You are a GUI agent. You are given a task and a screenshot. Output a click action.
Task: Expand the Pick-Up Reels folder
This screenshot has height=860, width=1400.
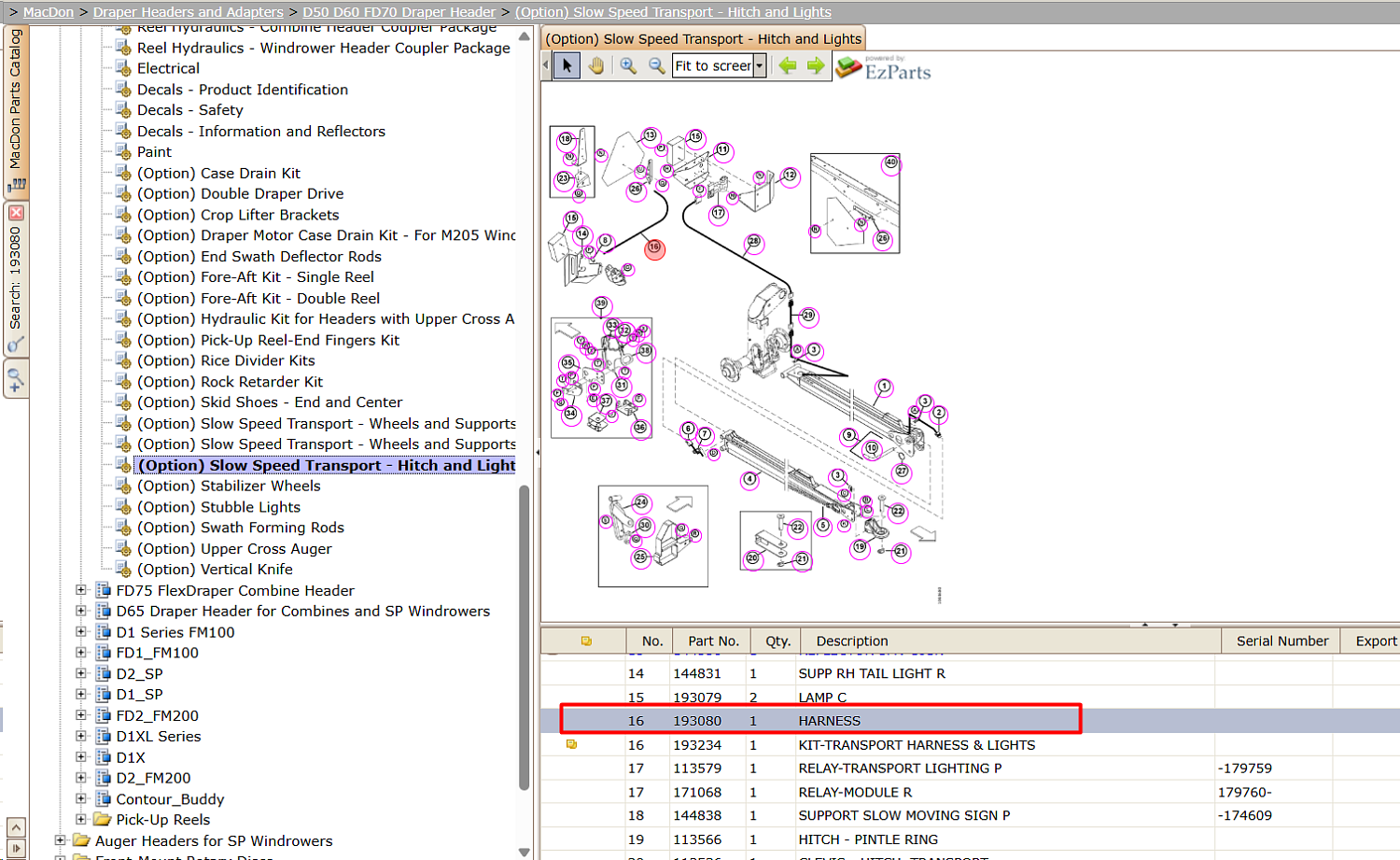81,820
